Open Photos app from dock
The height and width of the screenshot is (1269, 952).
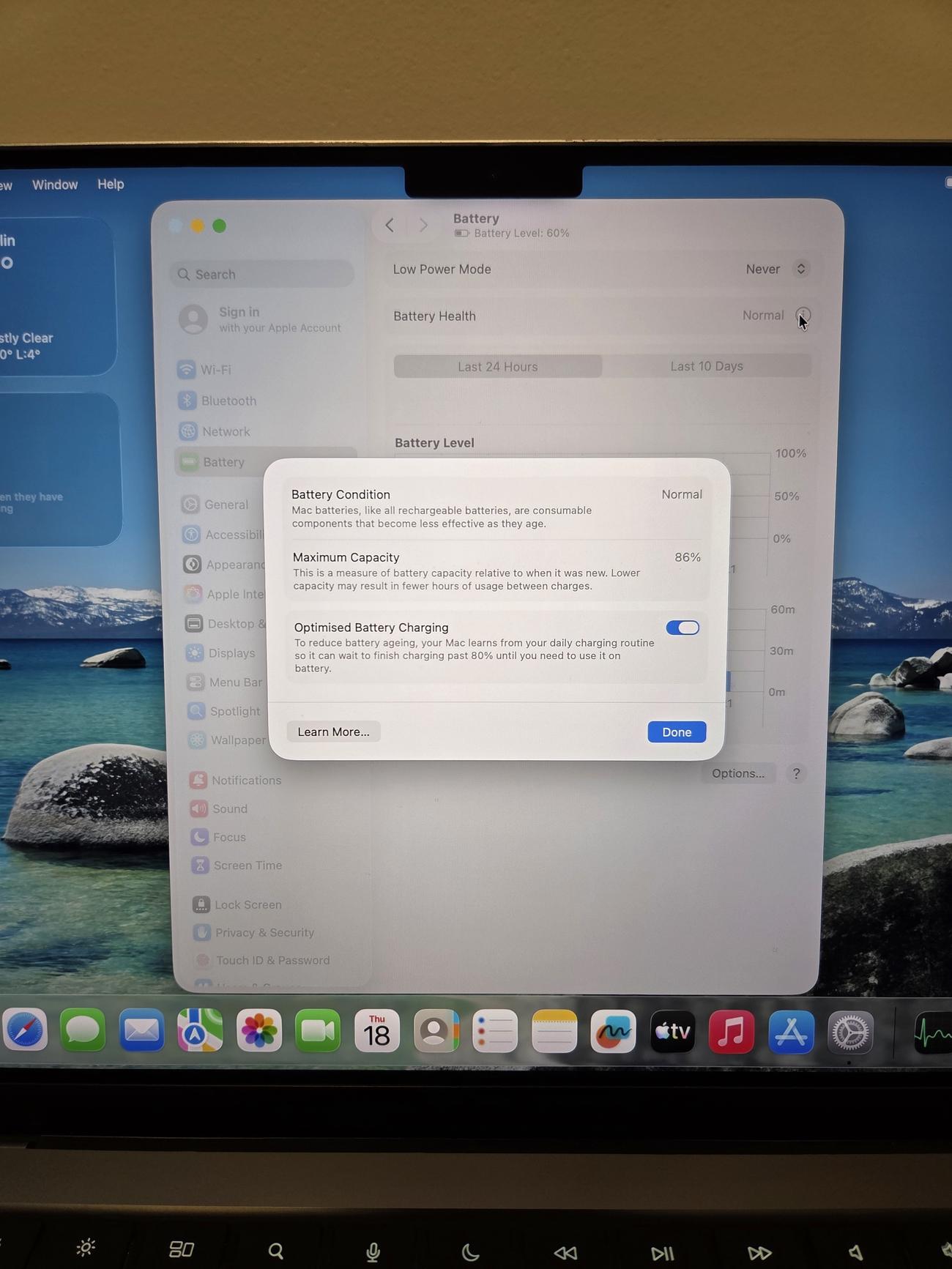point(259,1031)
